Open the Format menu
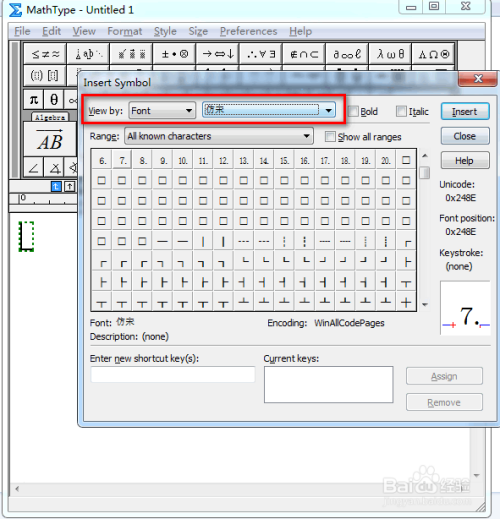Screen dimensions: 500x519 [x=125, y=31]
